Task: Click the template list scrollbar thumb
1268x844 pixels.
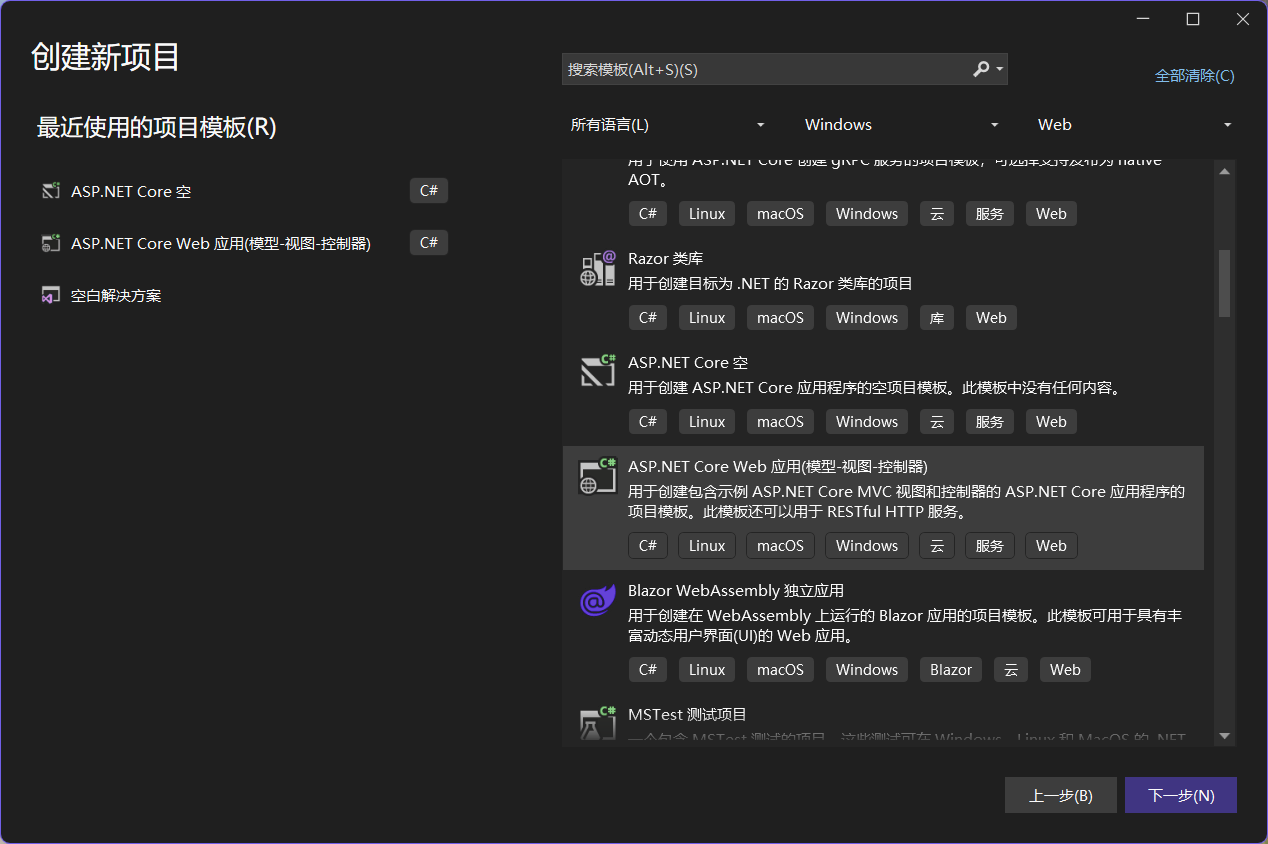Action: click(1225, 283)
